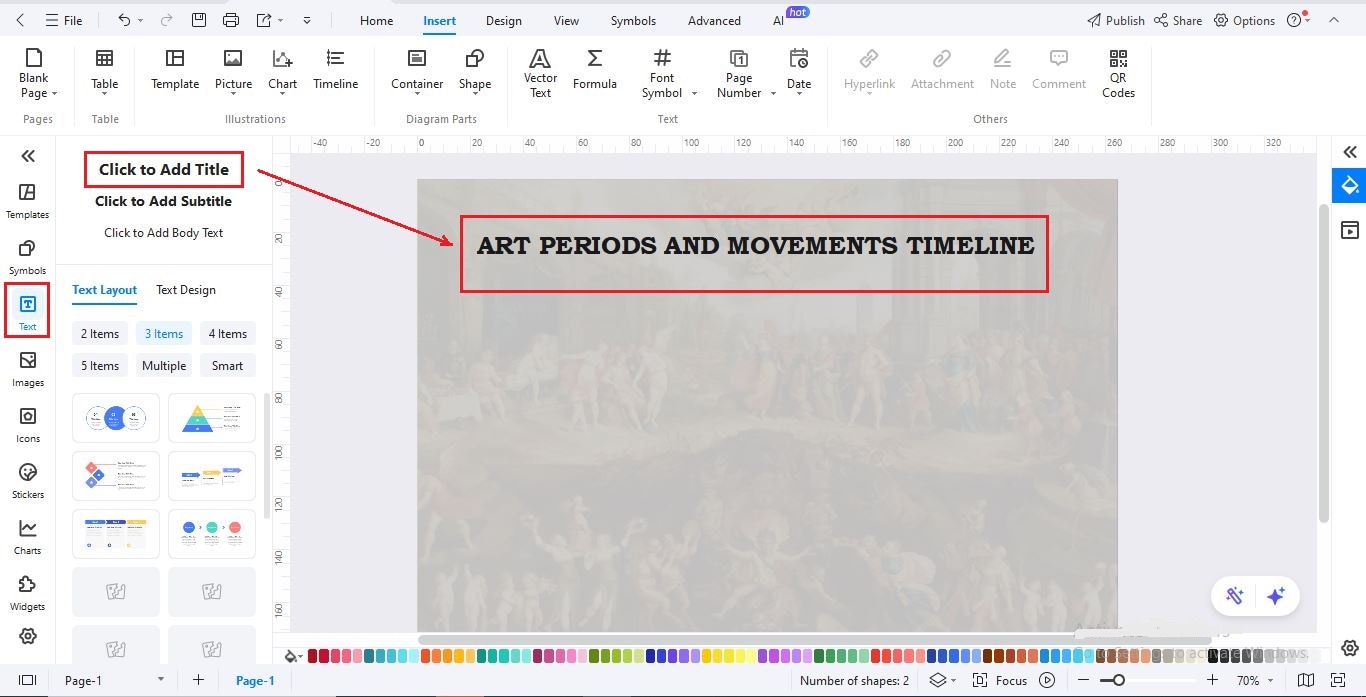Screen dimensions: 1366x697
Task: Insert Date field
Action: (x=799, y=72)
